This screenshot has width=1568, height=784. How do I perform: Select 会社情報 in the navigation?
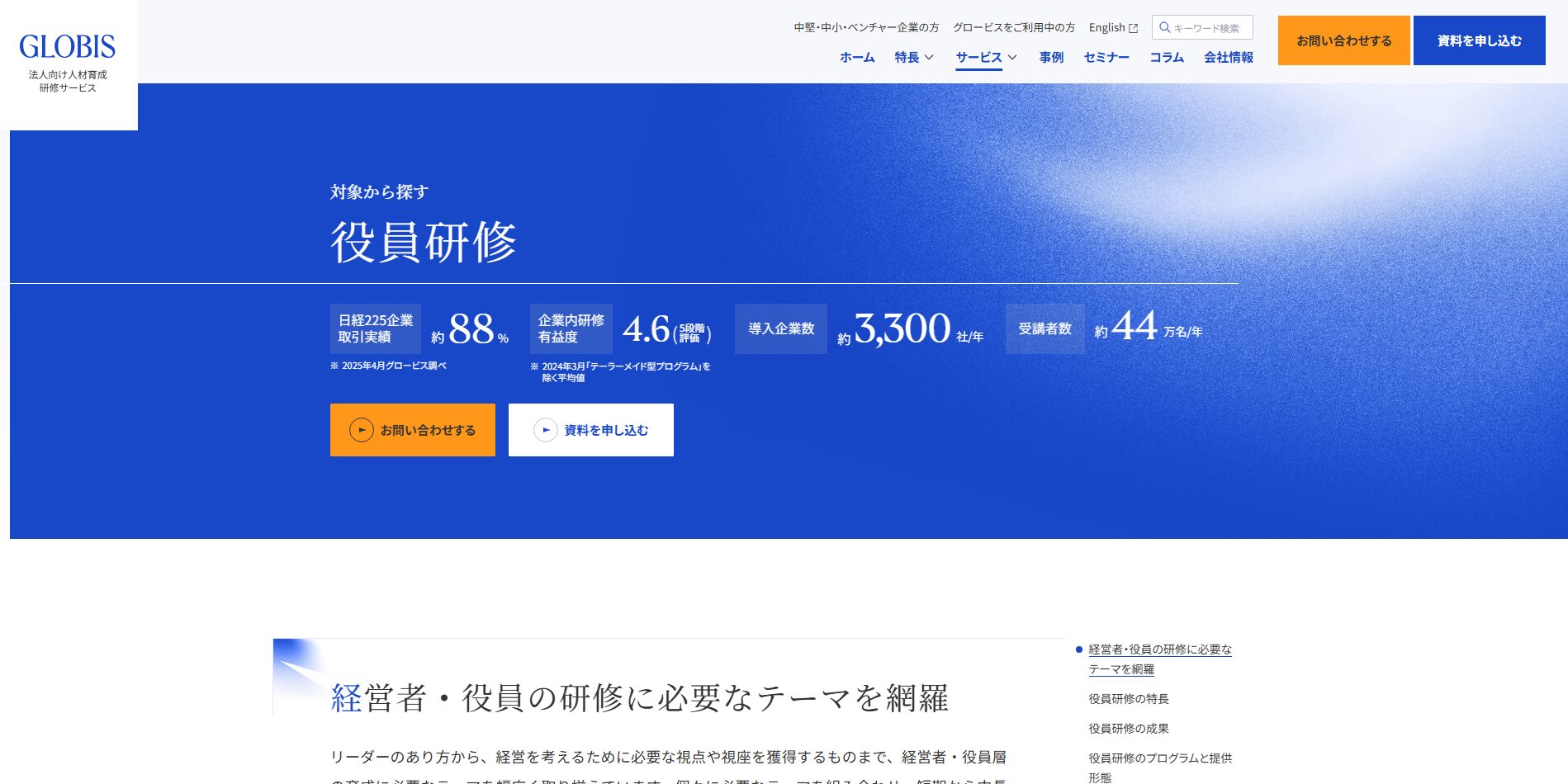1228,57
